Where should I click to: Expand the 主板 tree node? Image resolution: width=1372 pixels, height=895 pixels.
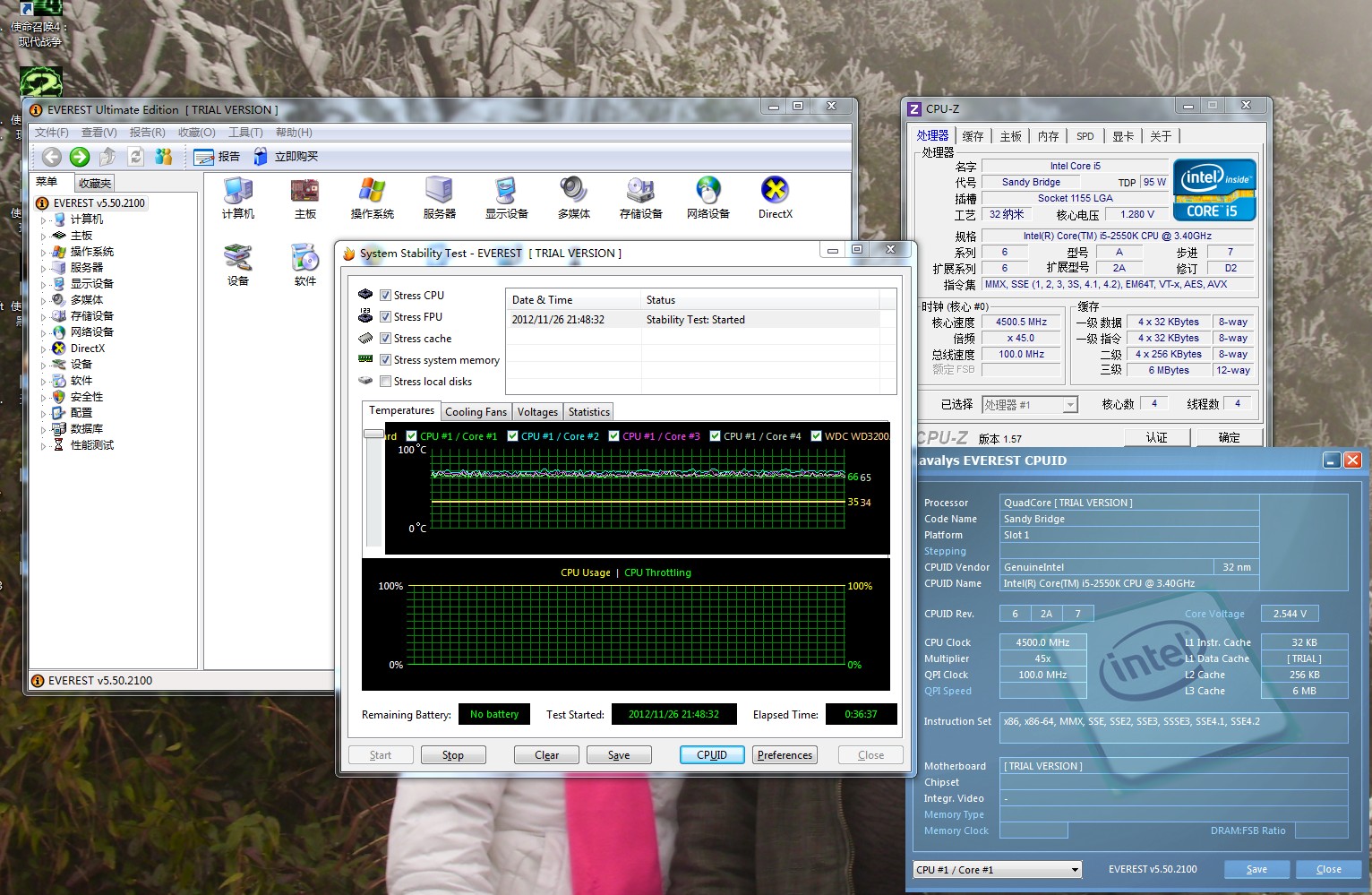[x=43, y=237]
